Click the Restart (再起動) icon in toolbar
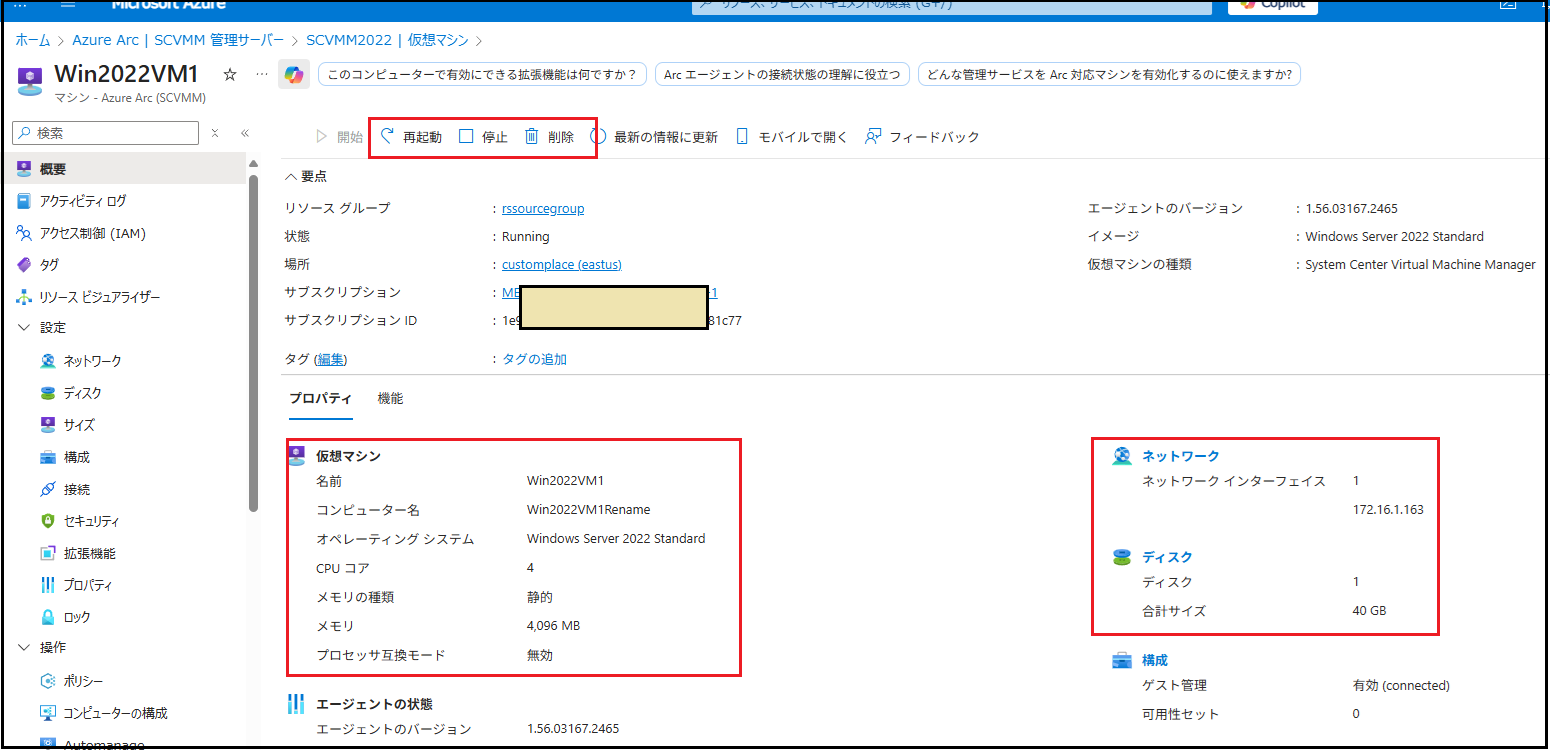This screenshot has width=1550, height=750. click(387, 137)
